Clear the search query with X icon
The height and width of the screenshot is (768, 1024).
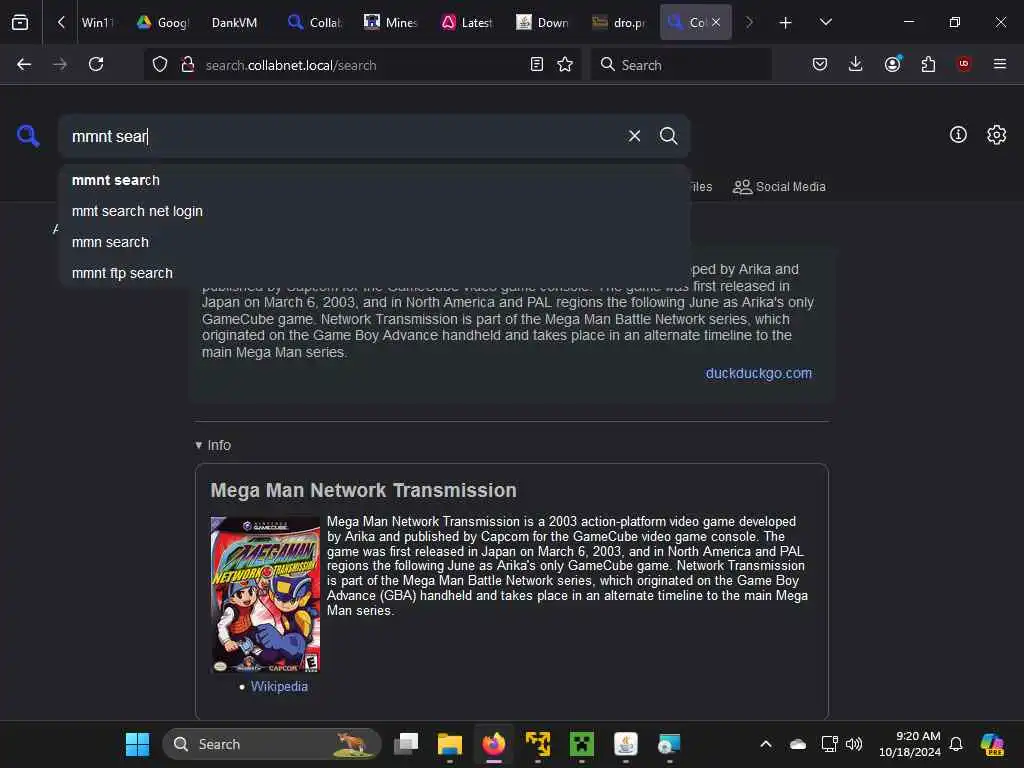[x=634, y=136]
